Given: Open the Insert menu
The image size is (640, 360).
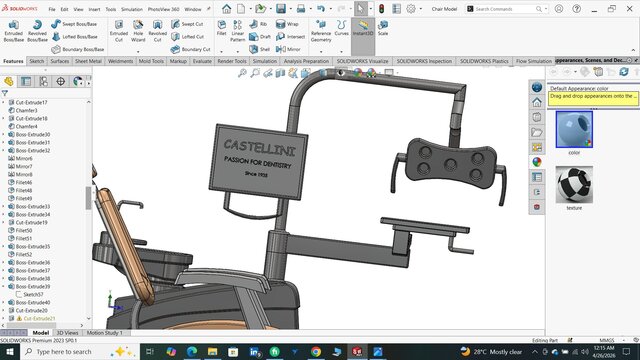Looking at the screenshot, I should click(94, 9).
